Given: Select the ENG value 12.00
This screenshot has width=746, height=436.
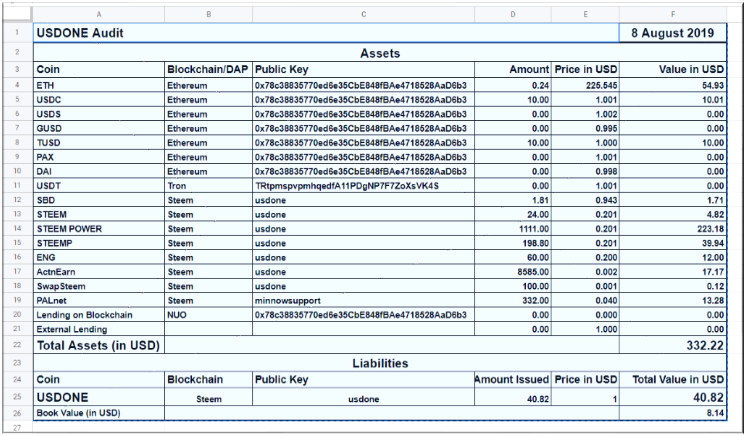Looking at the screenshot, I should tap(673, 258).
